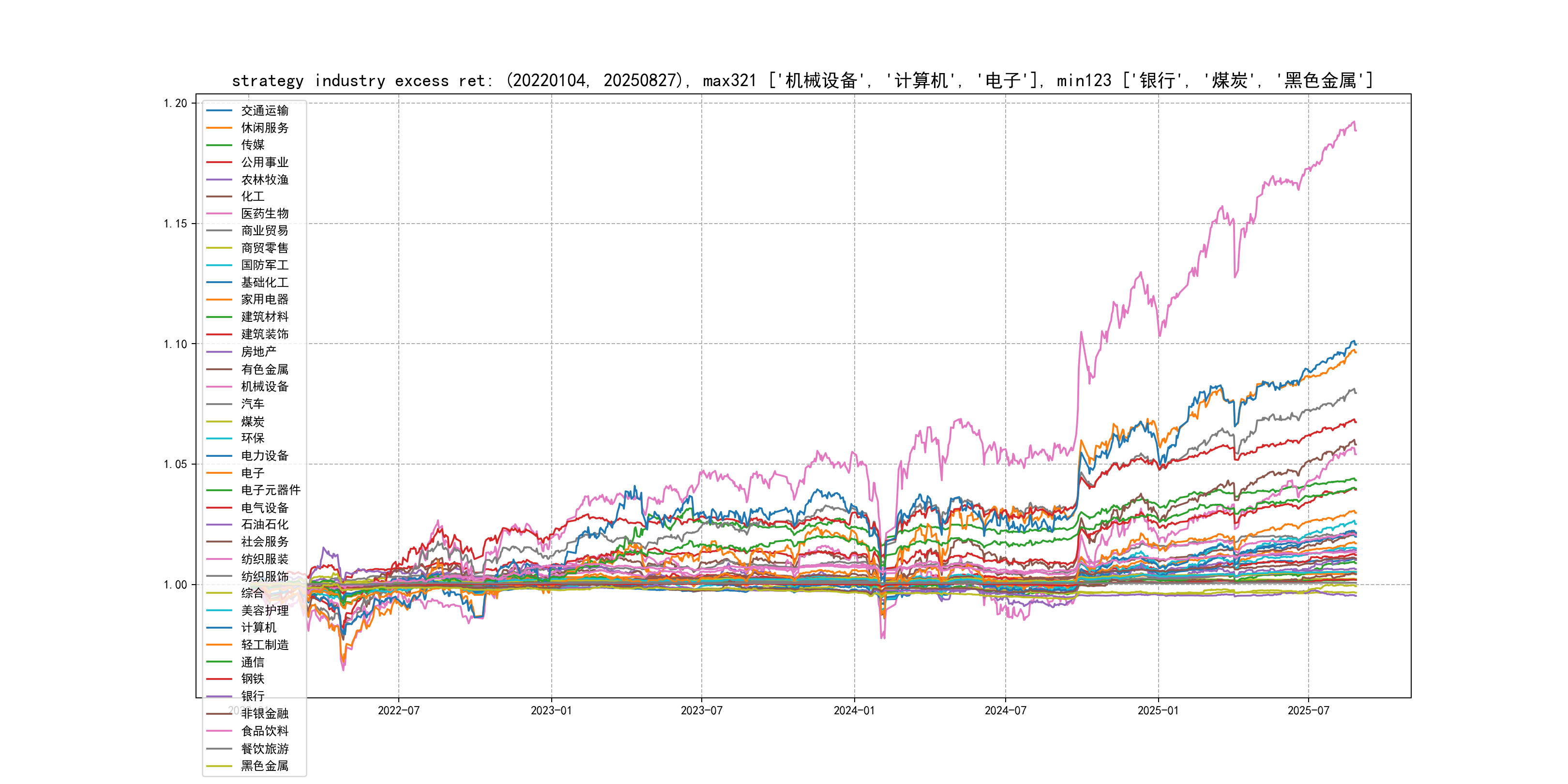Screen dimensions: 1568x784
Task: Click the 2023-07 x-axis tick label
Action: 701,710
